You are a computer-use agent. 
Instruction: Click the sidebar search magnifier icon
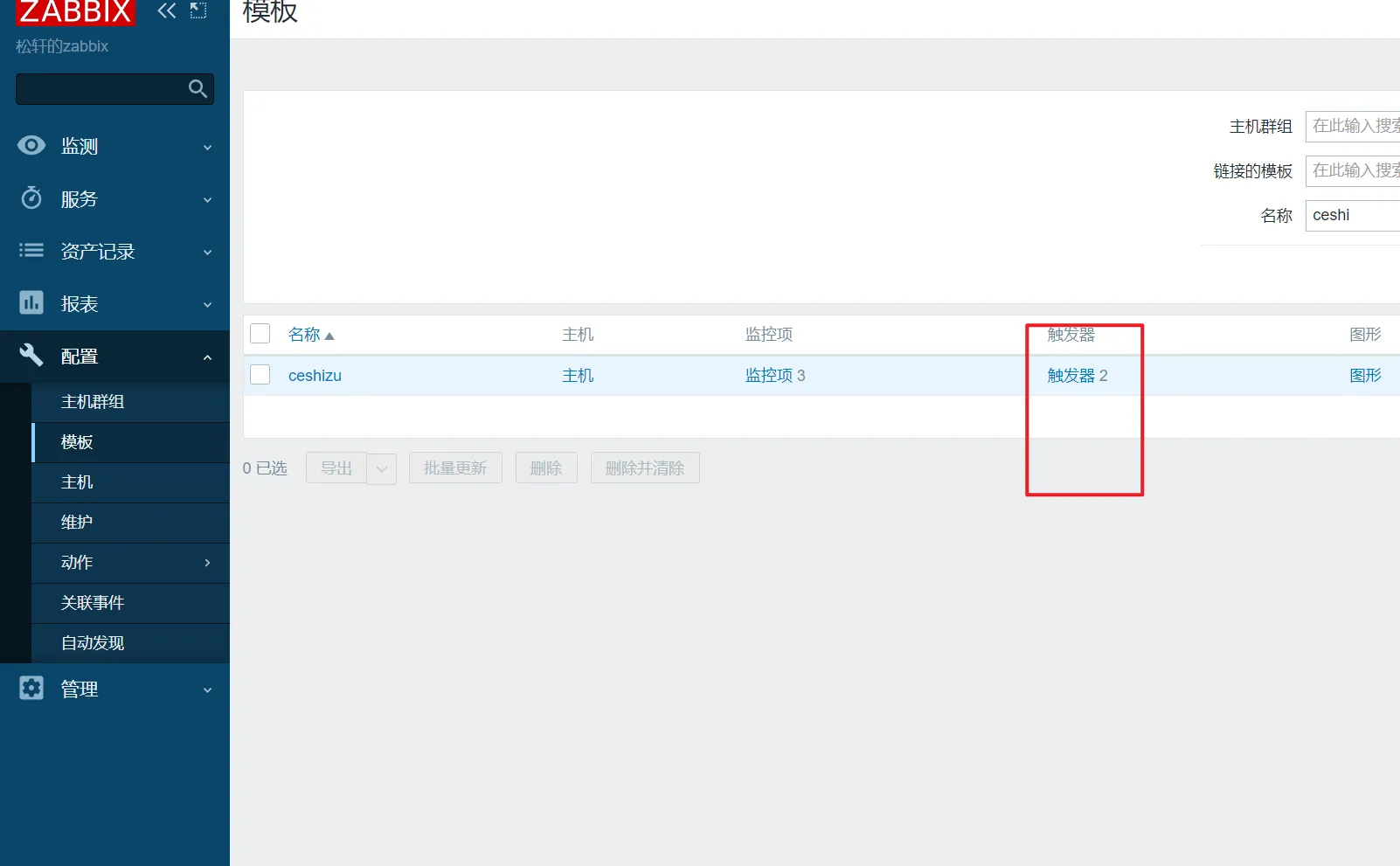coord(198,89)
